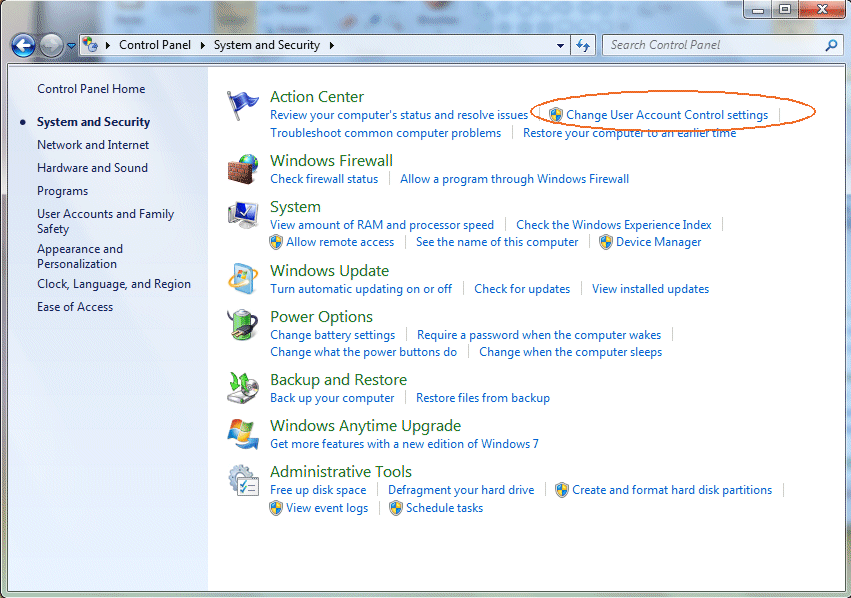Viewport: 851px width, 598px height.
Task: Open the Administrative Tools icon
Action: point(243,480)
